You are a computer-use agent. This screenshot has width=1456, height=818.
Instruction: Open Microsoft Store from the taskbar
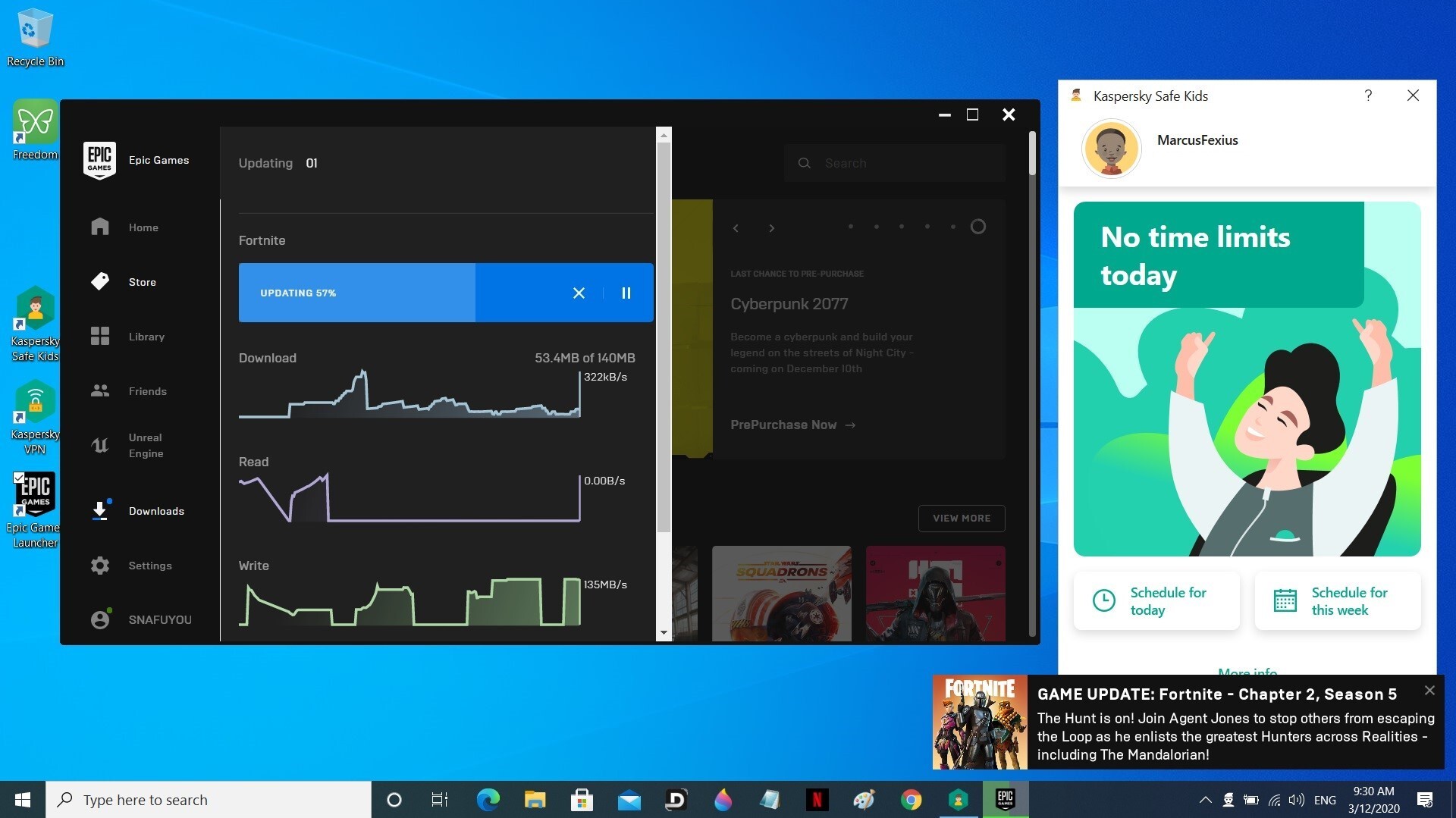point(582,800)
